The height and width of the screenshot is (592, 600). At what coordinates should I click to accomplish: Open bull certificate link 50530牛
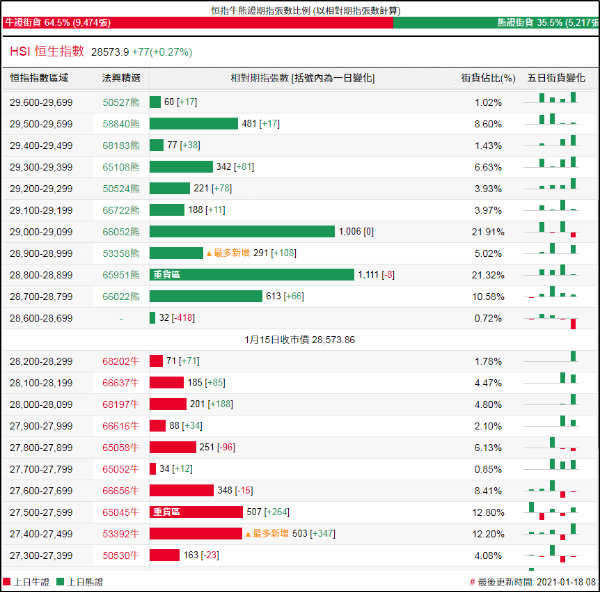click(x=121, y=555)
